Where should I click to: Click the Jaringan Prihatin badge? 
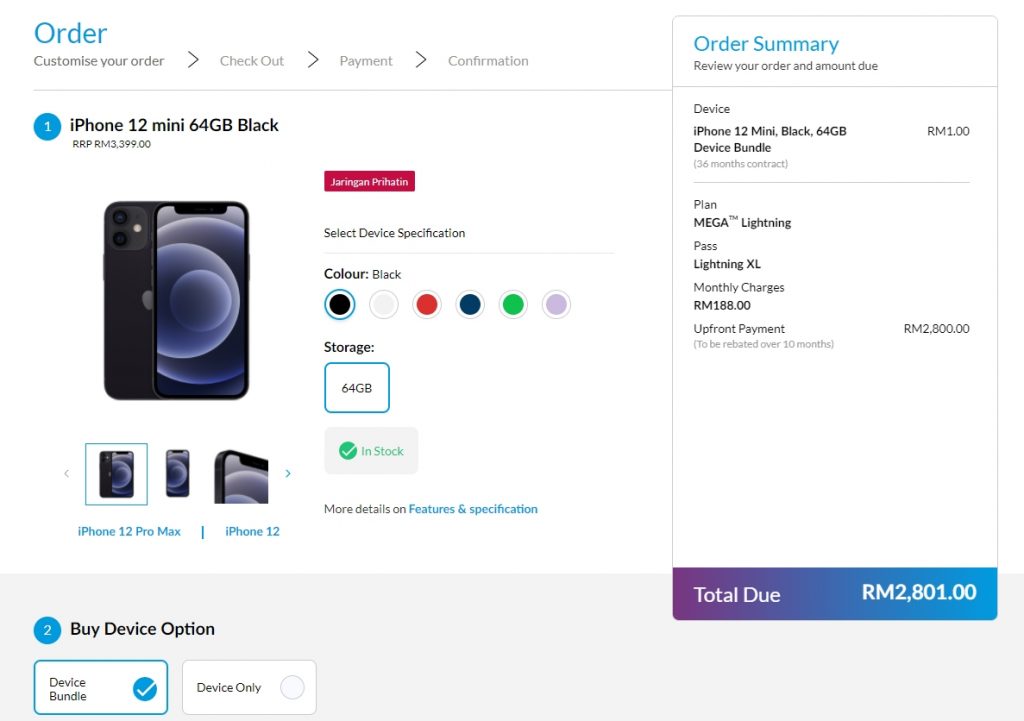[x=369, y=182]
